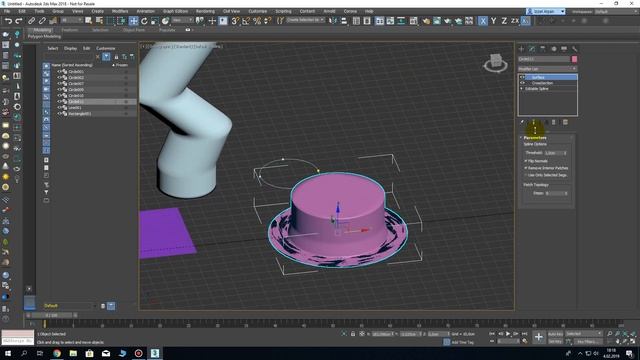Click the time slider handle

coord(52,316)
